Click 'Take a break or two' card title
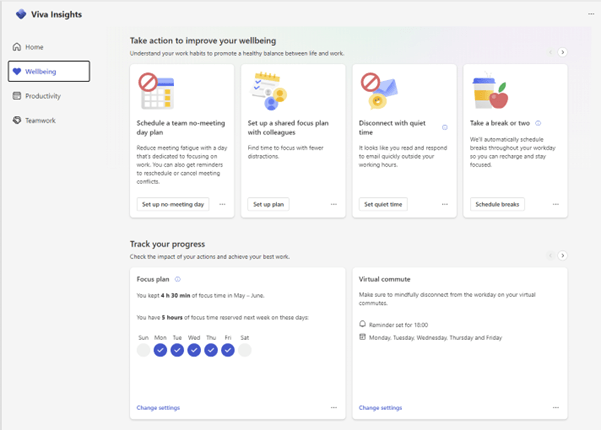Screen dimensions: 601x430 [500, 123]
